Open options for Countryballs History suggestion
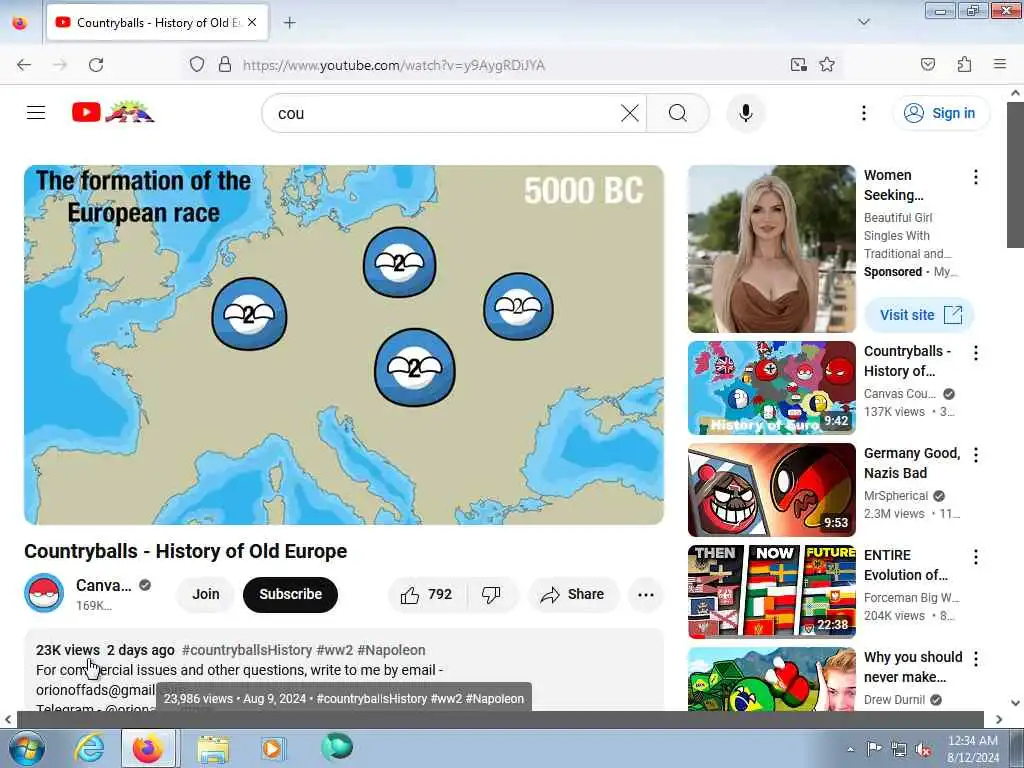This screenshot has width=1024, height=768. pos(976,353)
